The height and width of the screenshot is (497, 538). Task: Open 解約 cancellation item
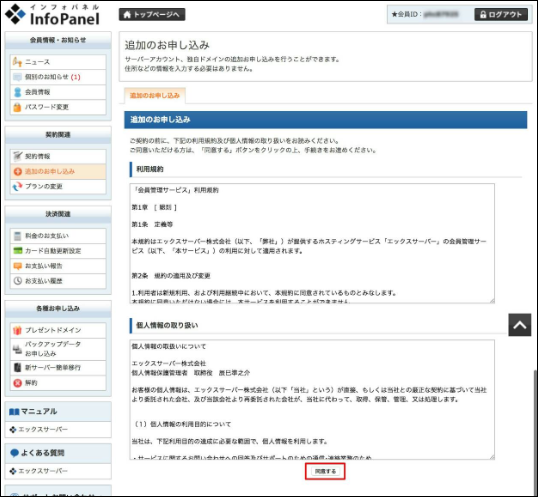58,383
